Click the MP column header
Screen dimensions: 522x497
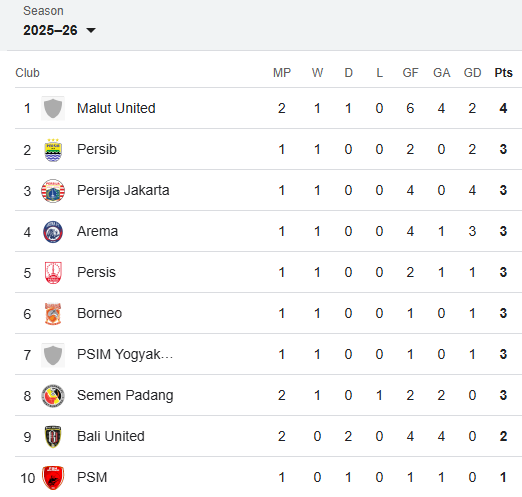click(282, 73)
